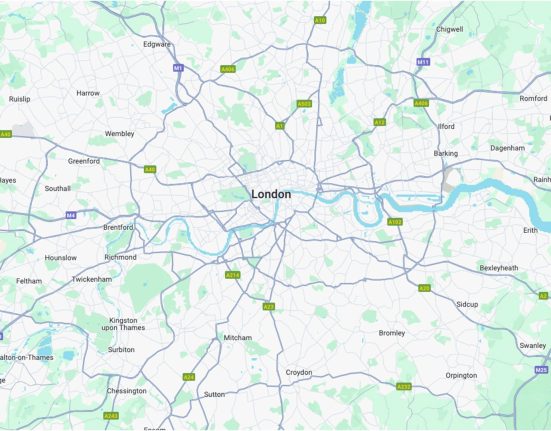Click the A102 road shield
Screen dimensions: 551x431
coord(395,222)
